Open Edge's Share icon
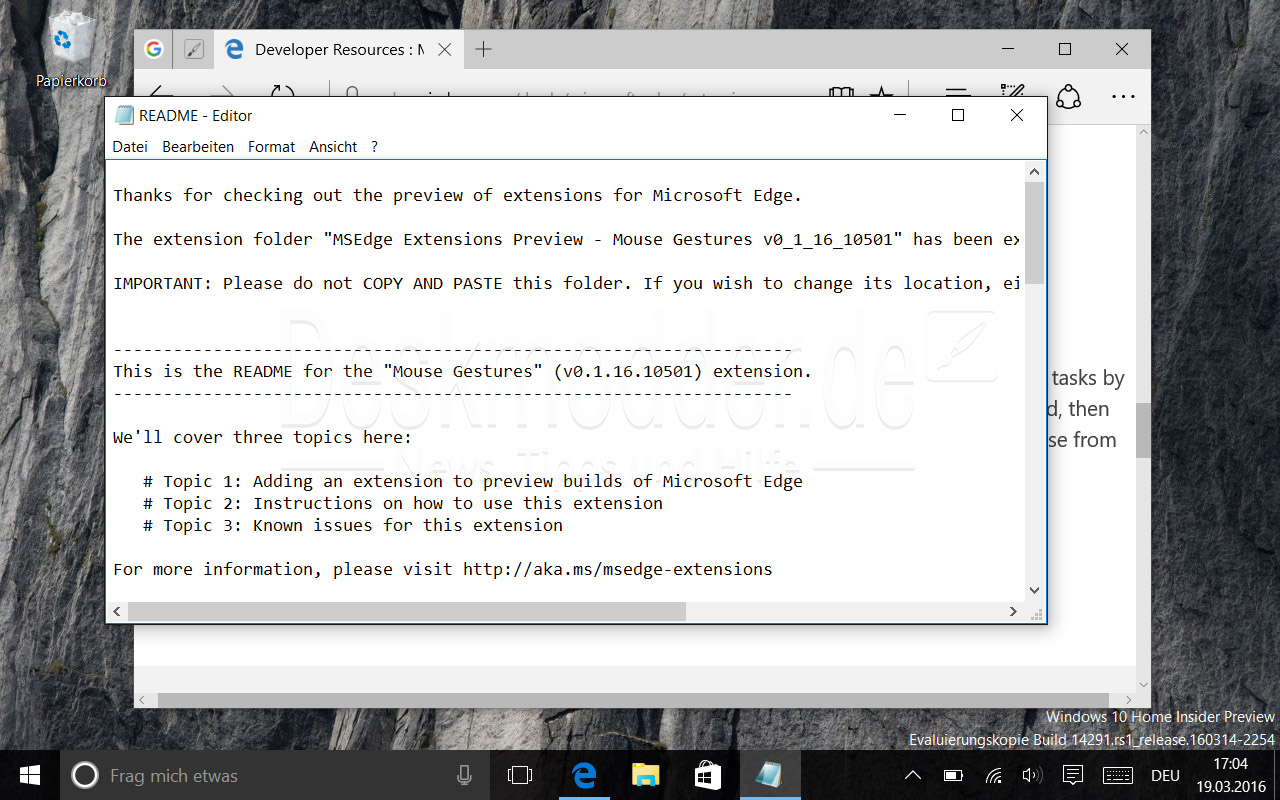Image resolution: width=1280 pixels, height=800 pixels. (1069, 97)
